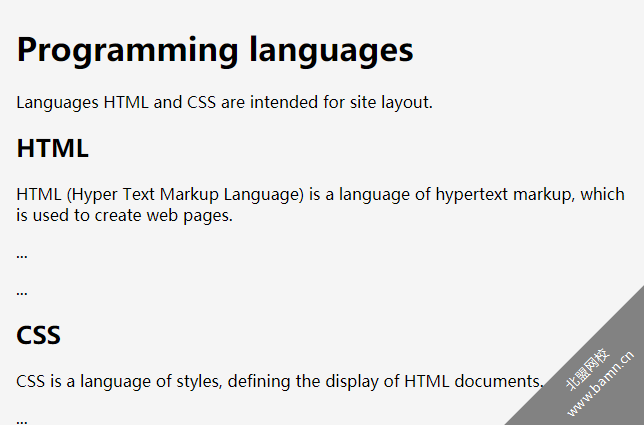Click the paragraph beginning "HTML (Hyper Text Markup Language)"
Image resolution: width=644 pixels, height=425 pixels.
pos(320,204)
